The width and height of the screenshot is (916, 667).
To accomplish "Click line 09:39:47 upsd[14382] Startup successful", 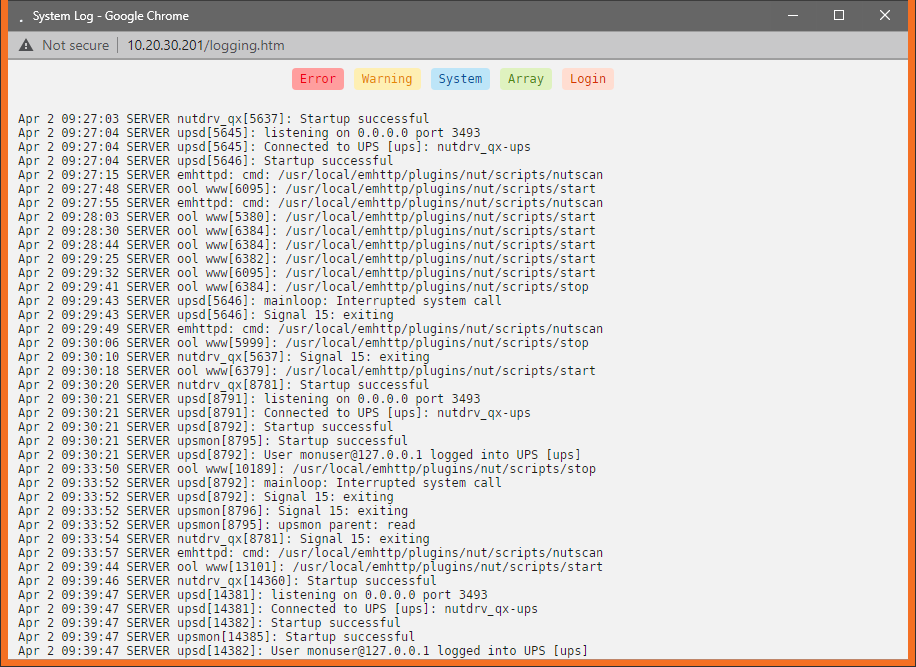I will point(209,623).
